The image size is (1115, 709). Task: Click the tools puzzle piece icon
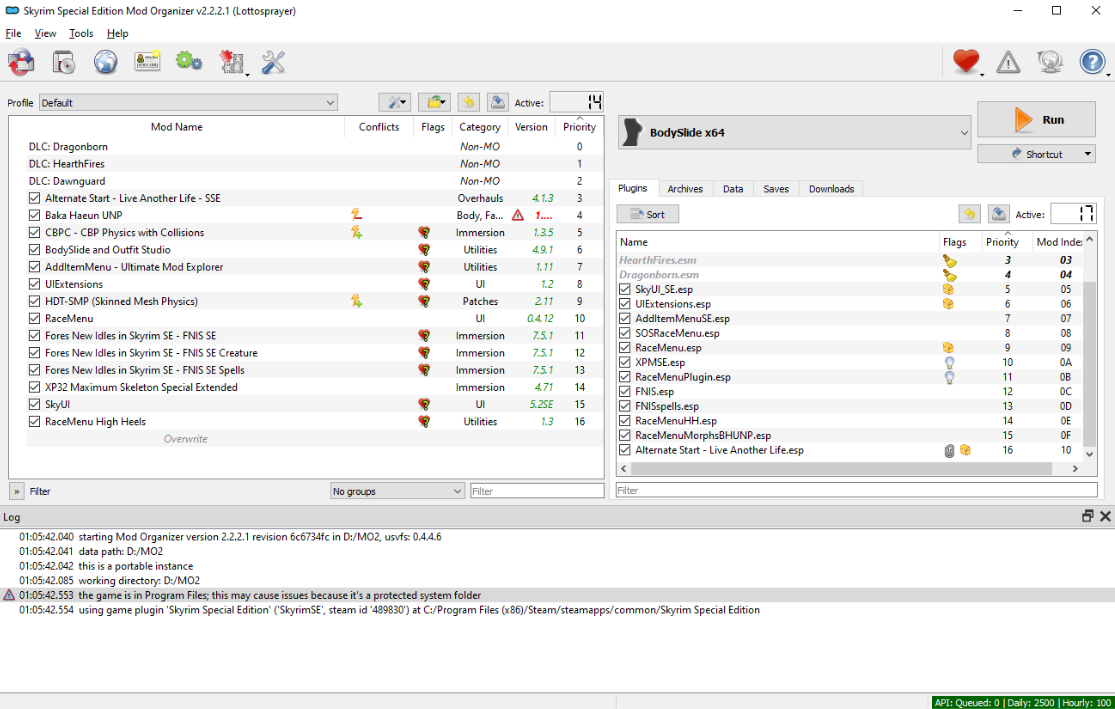click(232, 63)
